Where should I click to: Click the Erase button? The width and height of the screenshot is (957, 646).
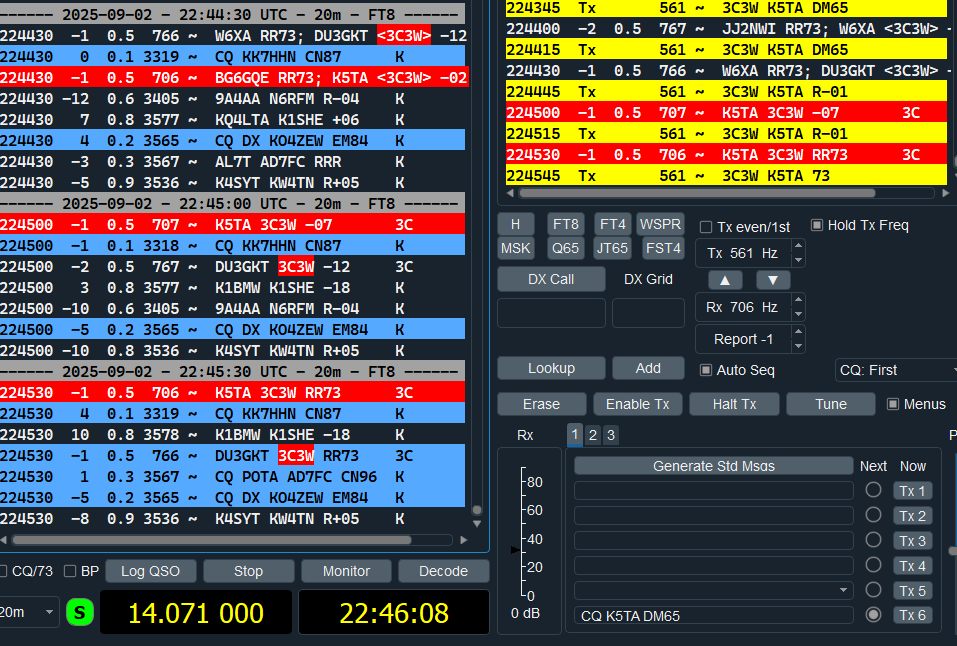click(541, 404)
